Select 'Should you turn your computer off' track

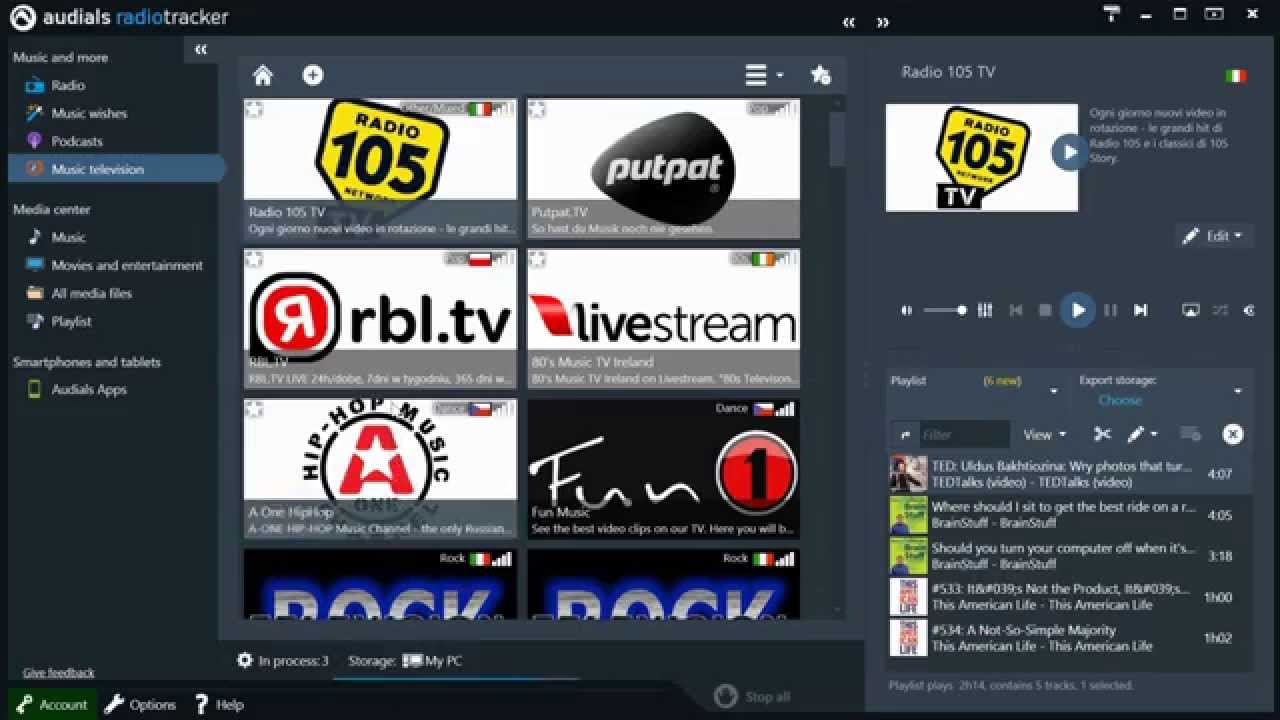point(1070,556)
